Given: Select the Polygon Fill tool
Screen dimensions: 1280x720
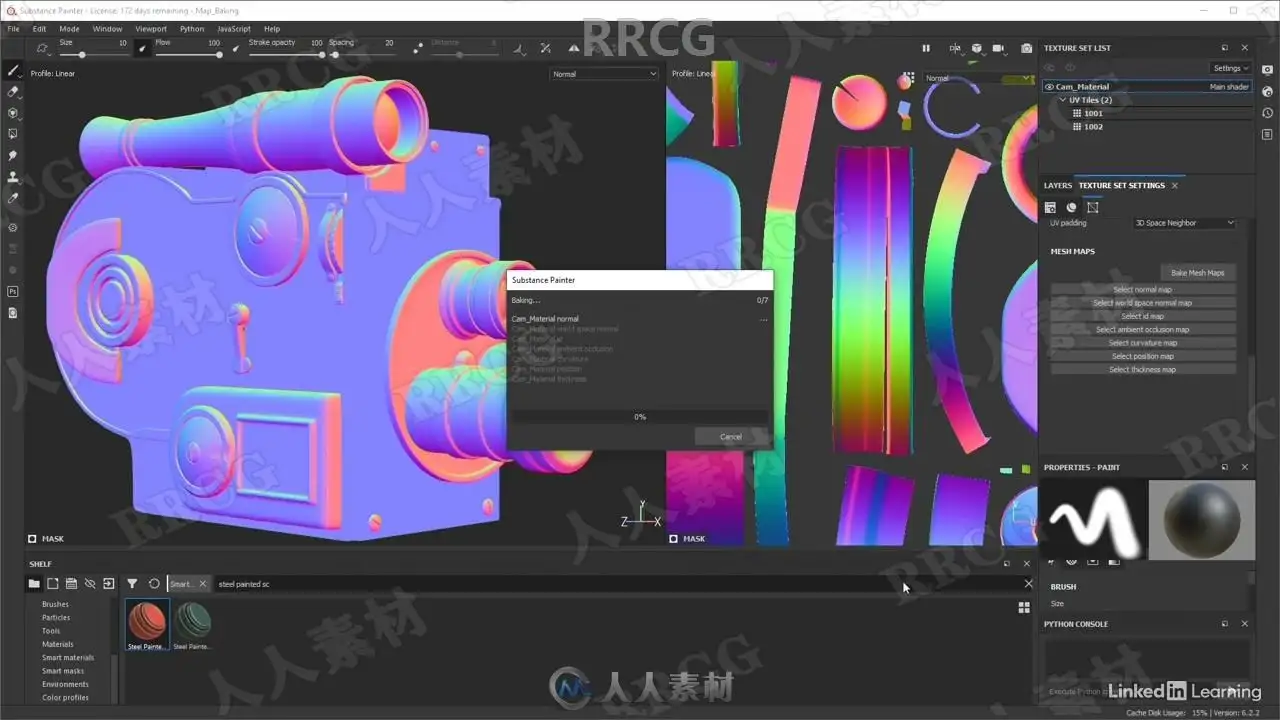Looking at the screenshot, I should 13,134.
